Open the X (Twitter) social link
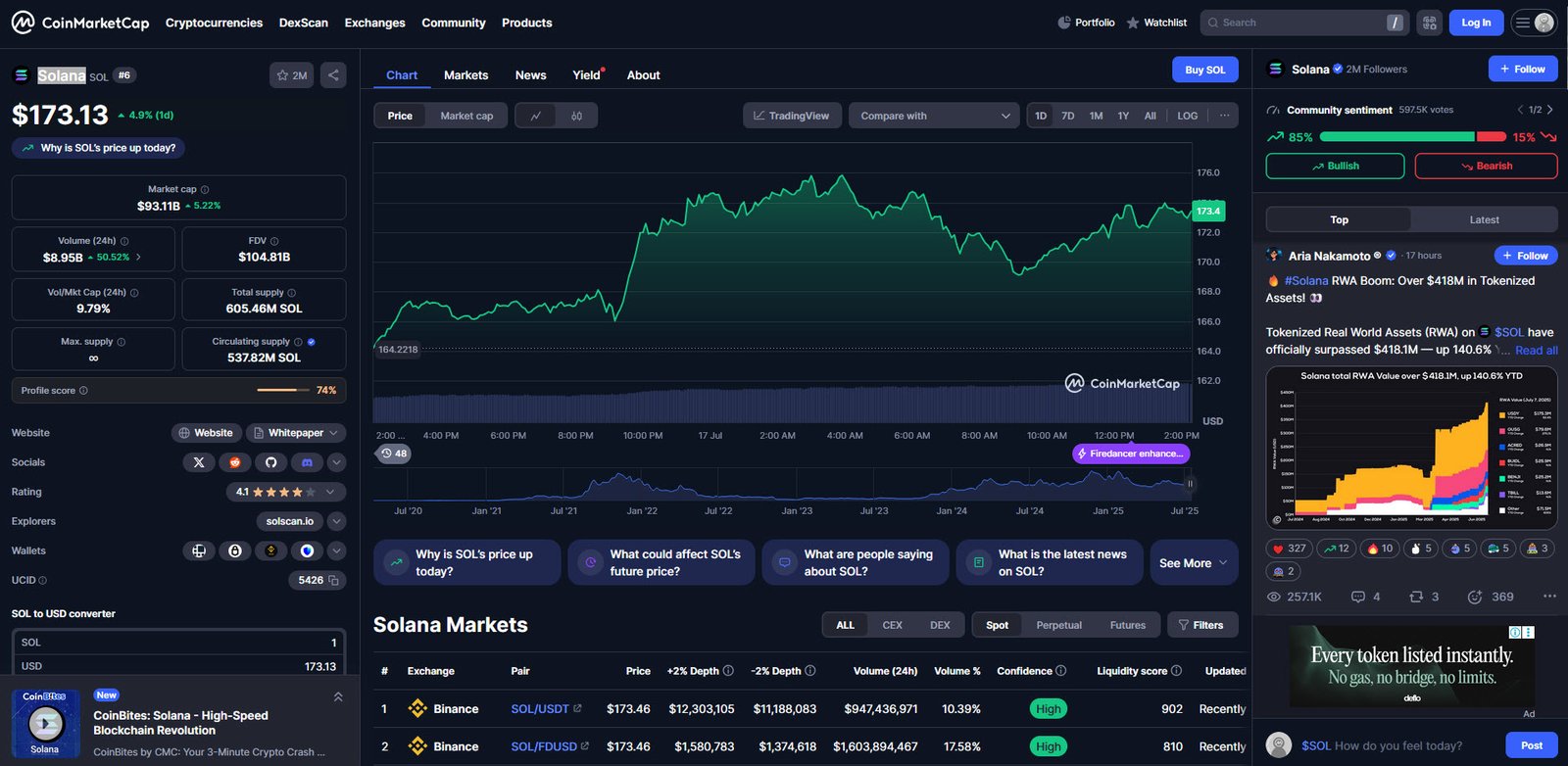 [x=199, y=462]
